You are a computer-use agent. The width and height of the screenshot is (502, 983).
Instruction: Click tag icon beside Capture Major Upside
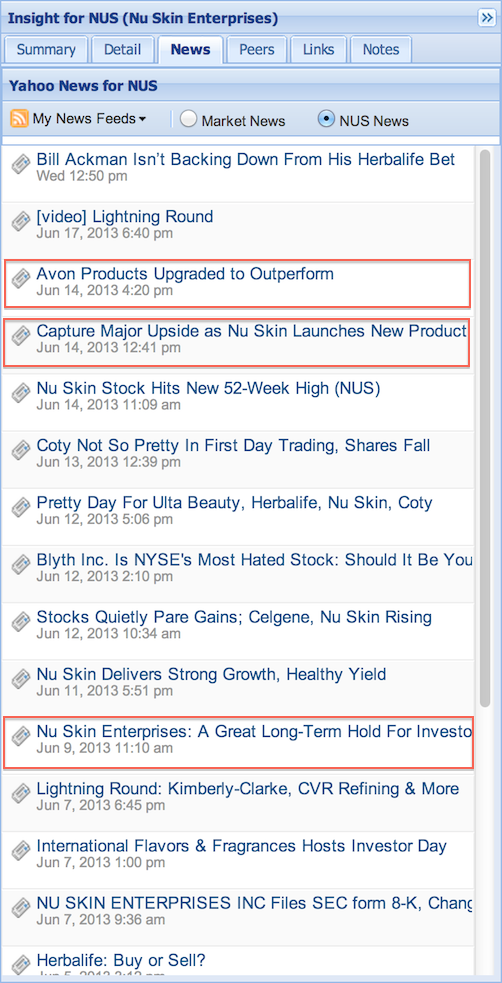click(x=21, y=335)
